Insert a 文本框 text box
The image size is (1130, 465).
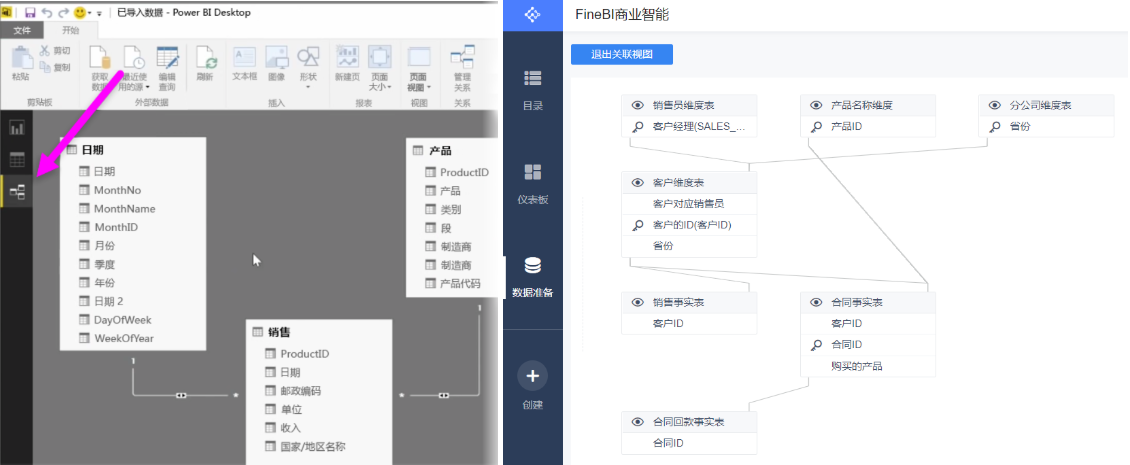point(244,63)
